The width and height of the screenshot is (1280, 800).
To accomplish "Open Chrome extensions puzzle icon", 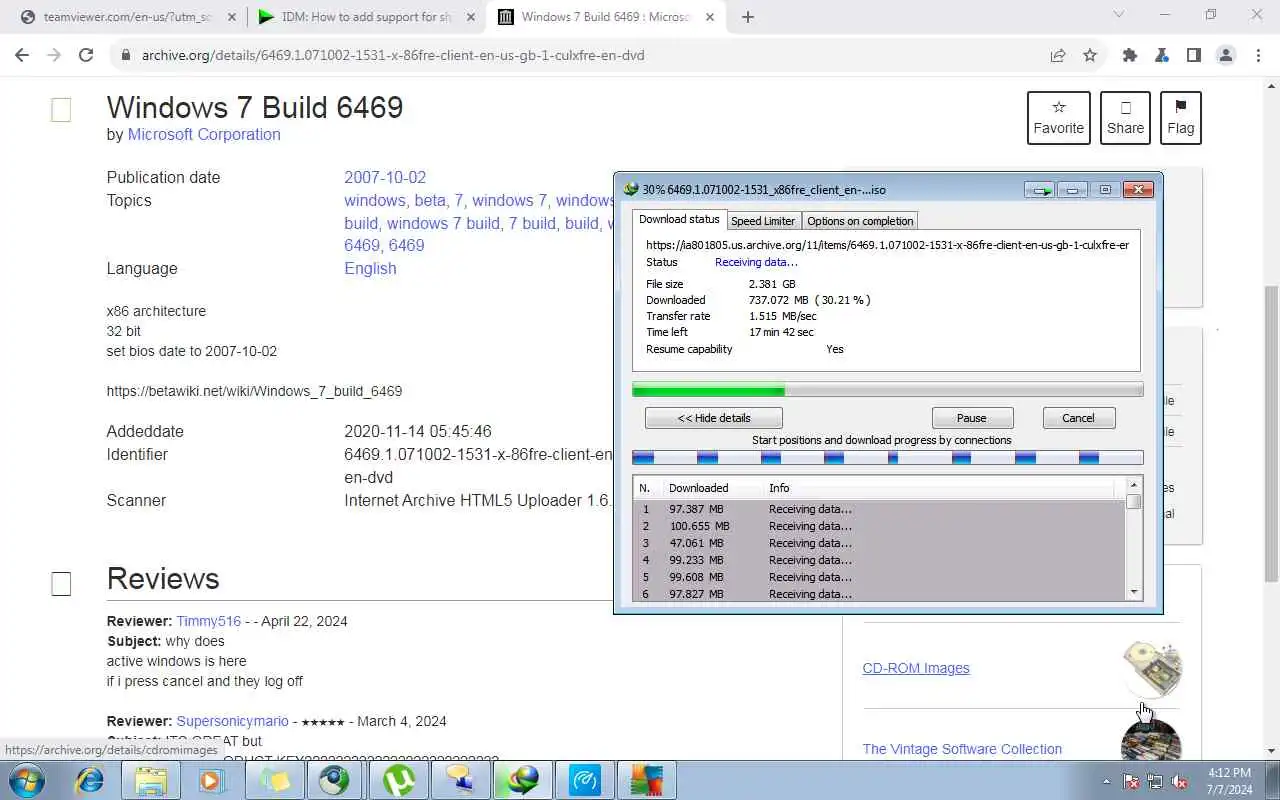I will [1130, 55].
